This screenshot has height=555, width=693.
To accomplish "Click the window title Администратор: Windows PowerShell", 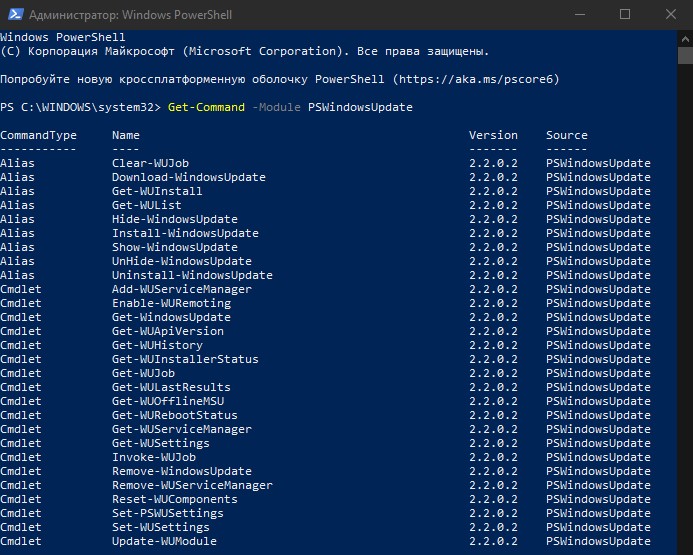I will pyautogui.click(x=130, y=15).
